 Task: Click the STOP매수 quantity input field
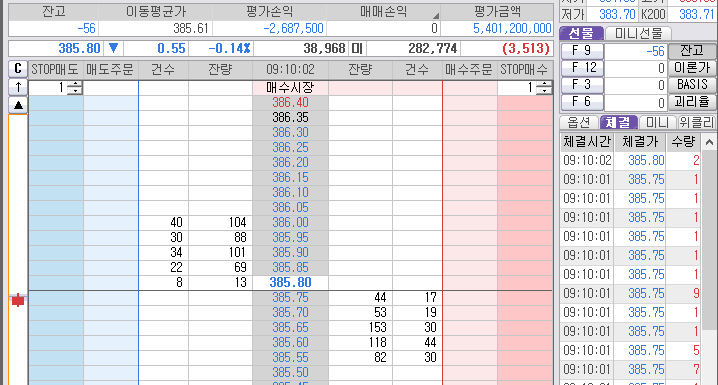[x=517, y=87]
